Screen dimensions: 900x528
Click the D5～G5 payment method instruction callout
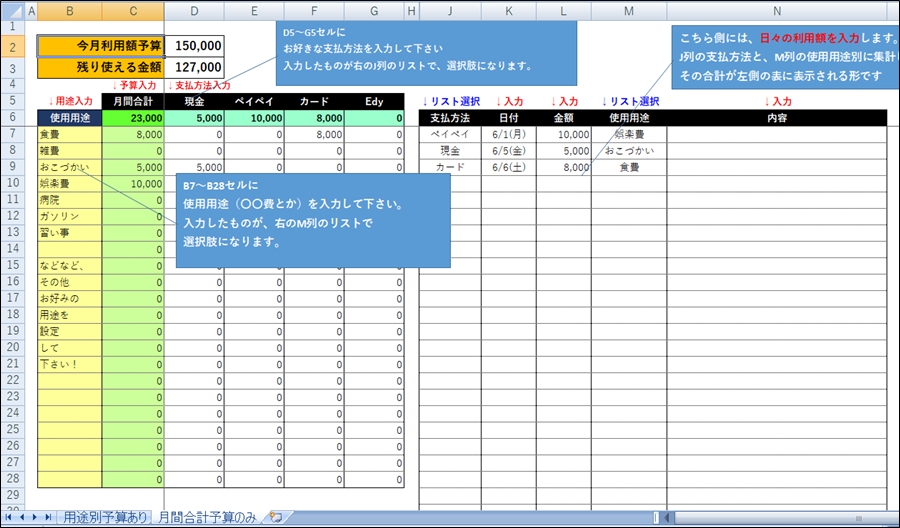coord(426,53)
